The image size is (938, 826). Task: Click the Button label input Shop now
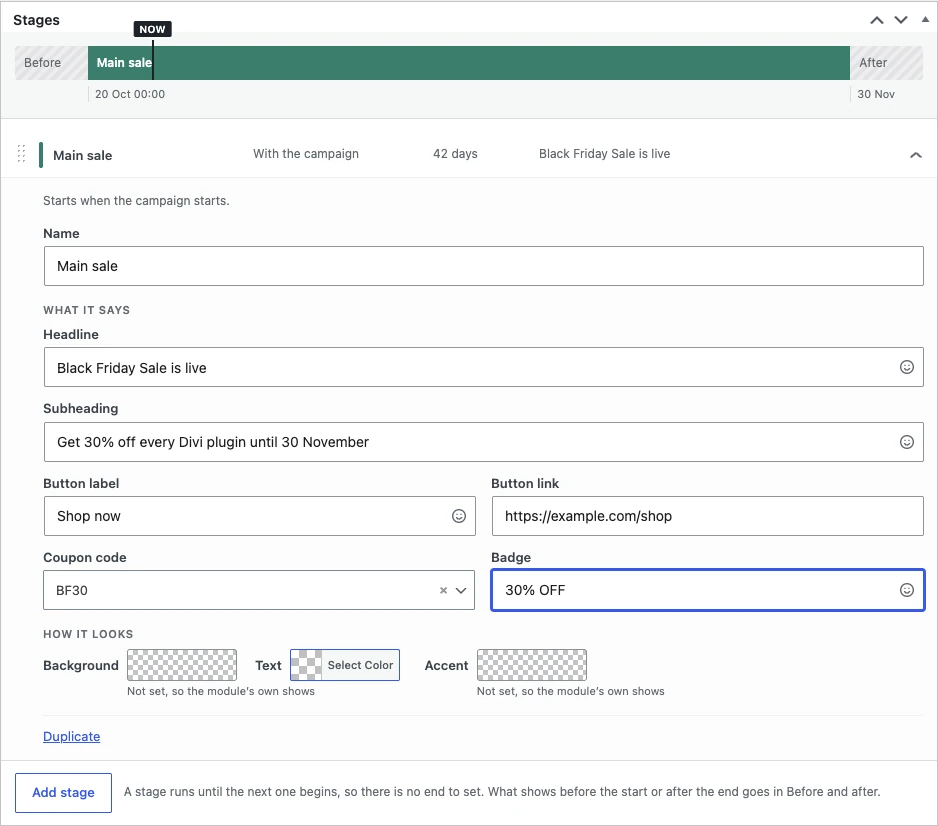[260, 516]
